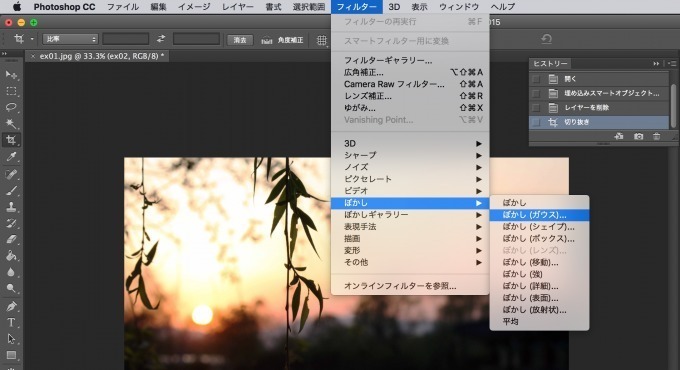Open フィルターギャラリー... menu item
Viewport: 680px width, 370px height.
[410, 60]
